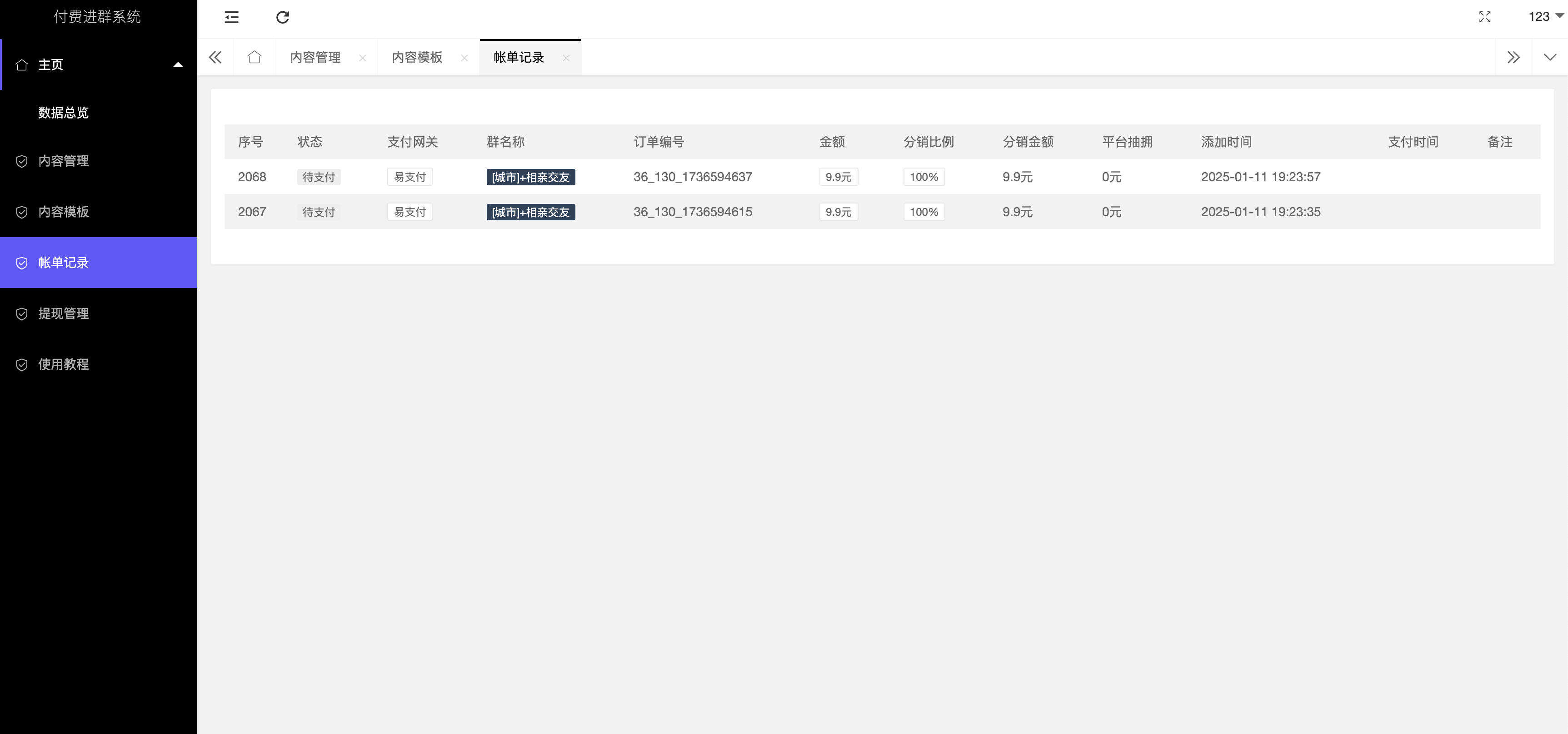Collapse the sidebar menu icon
1568x734 pixels.
[231, 17]
